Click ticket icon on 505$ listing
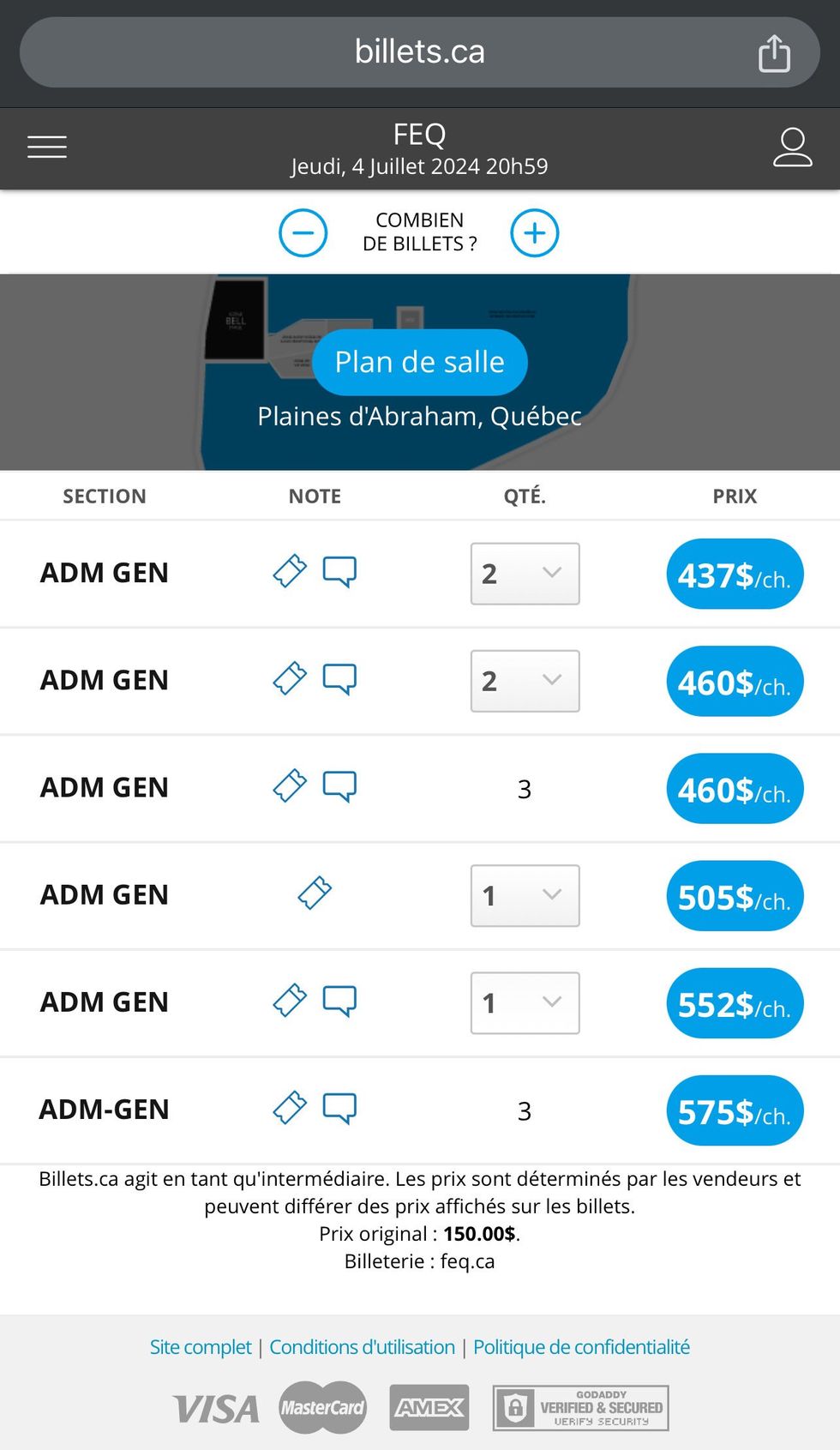Viewport: 840px width, 1450px height. [x=315, y=893]
